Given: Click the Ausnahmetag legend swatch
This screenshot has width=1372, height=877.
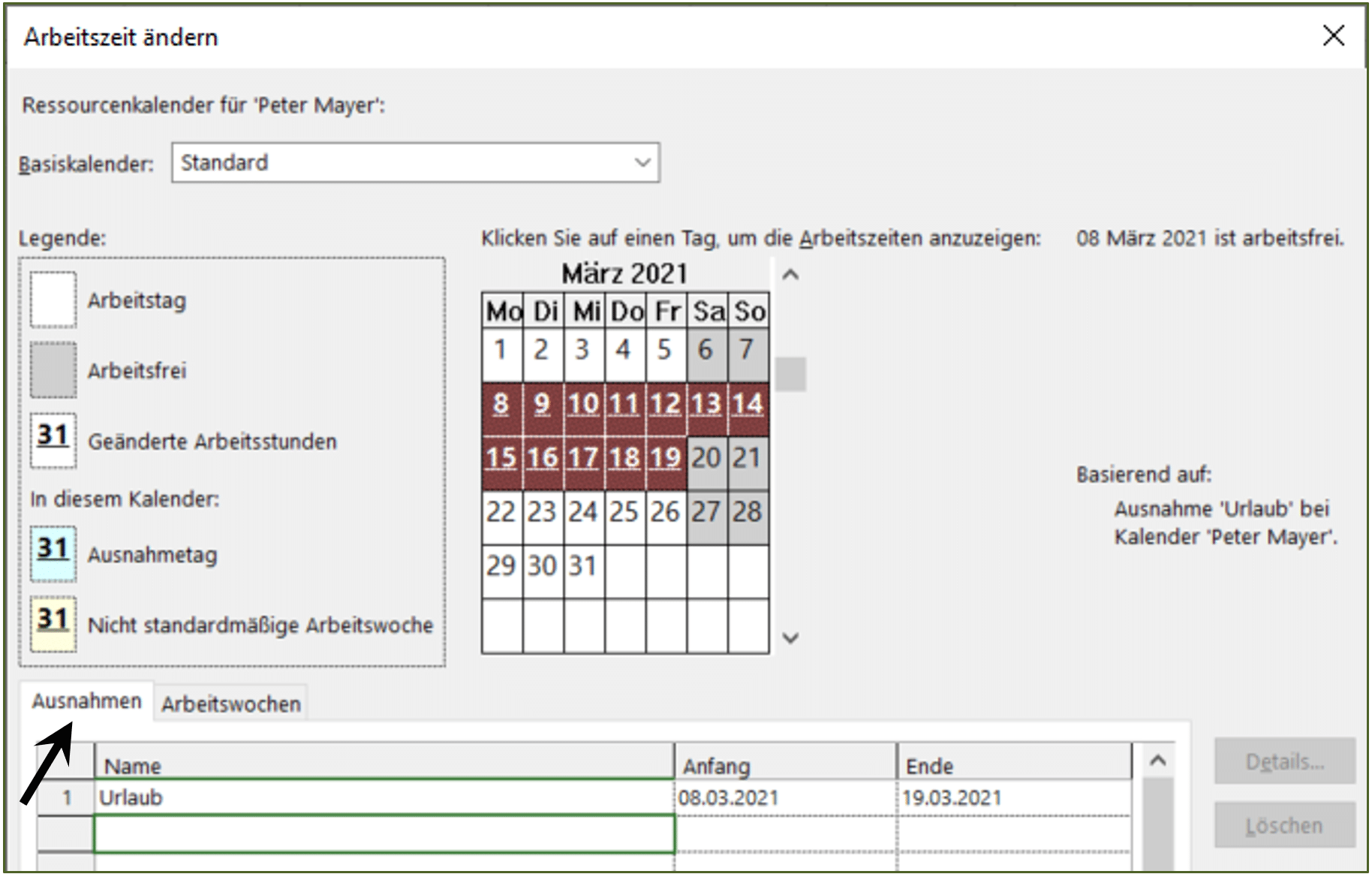Looking at the screenshot, I should point(53,554).
